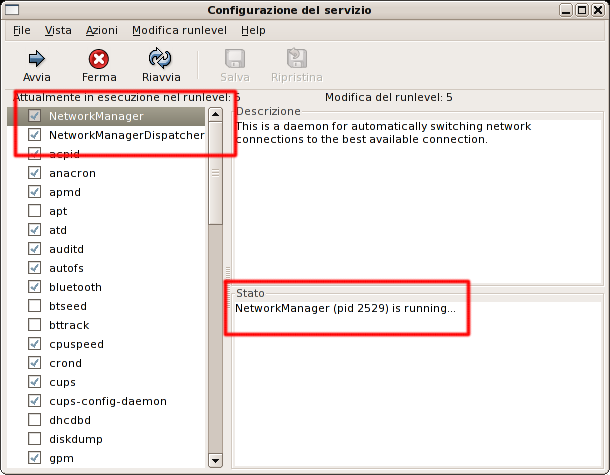
Task: Open the Help menu
Action: 254,31
